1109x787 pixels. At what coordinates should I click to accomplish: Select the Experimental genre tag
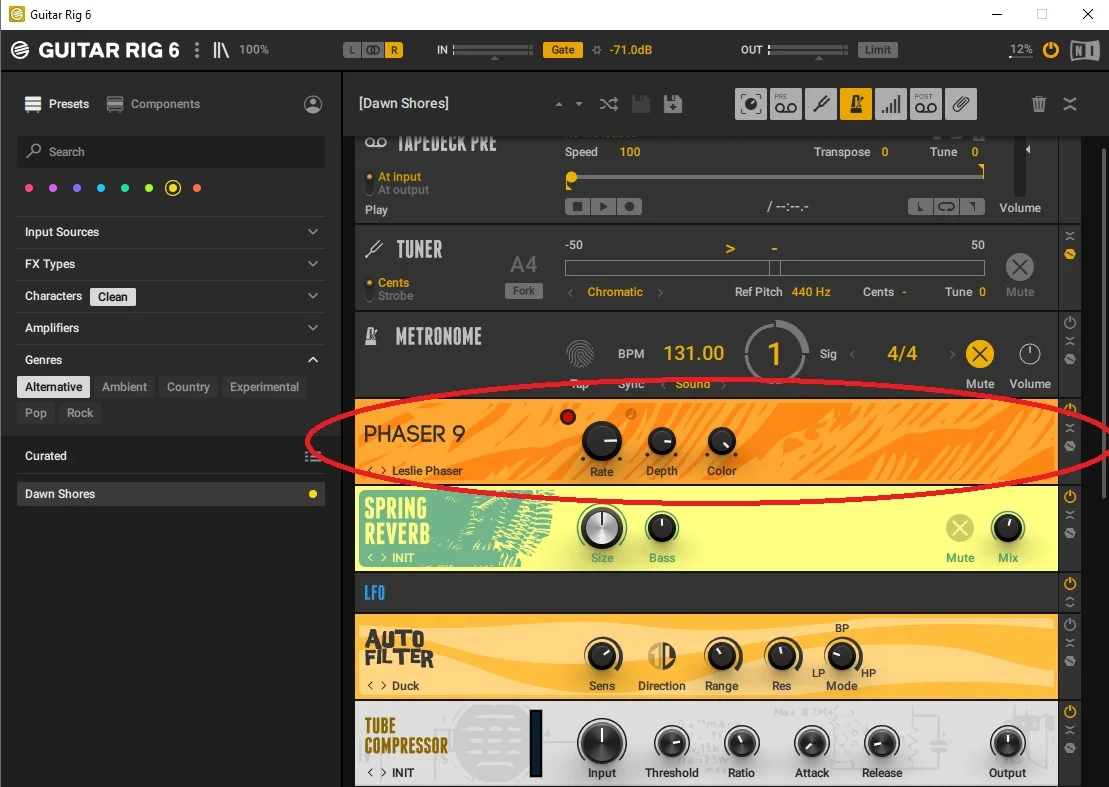coord(265,387)
